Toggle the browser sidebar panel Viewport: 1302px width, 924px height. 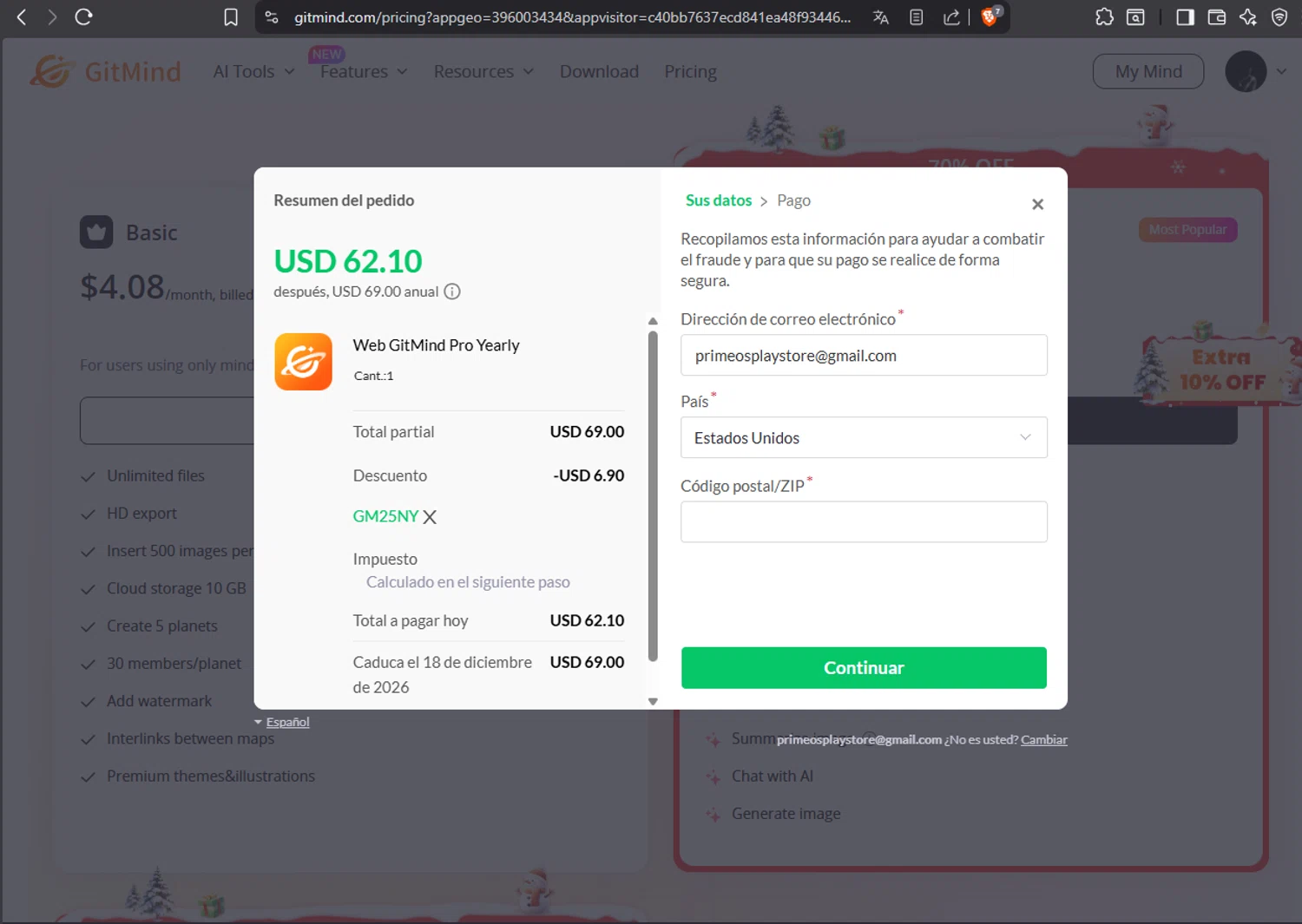point(1185,16)
